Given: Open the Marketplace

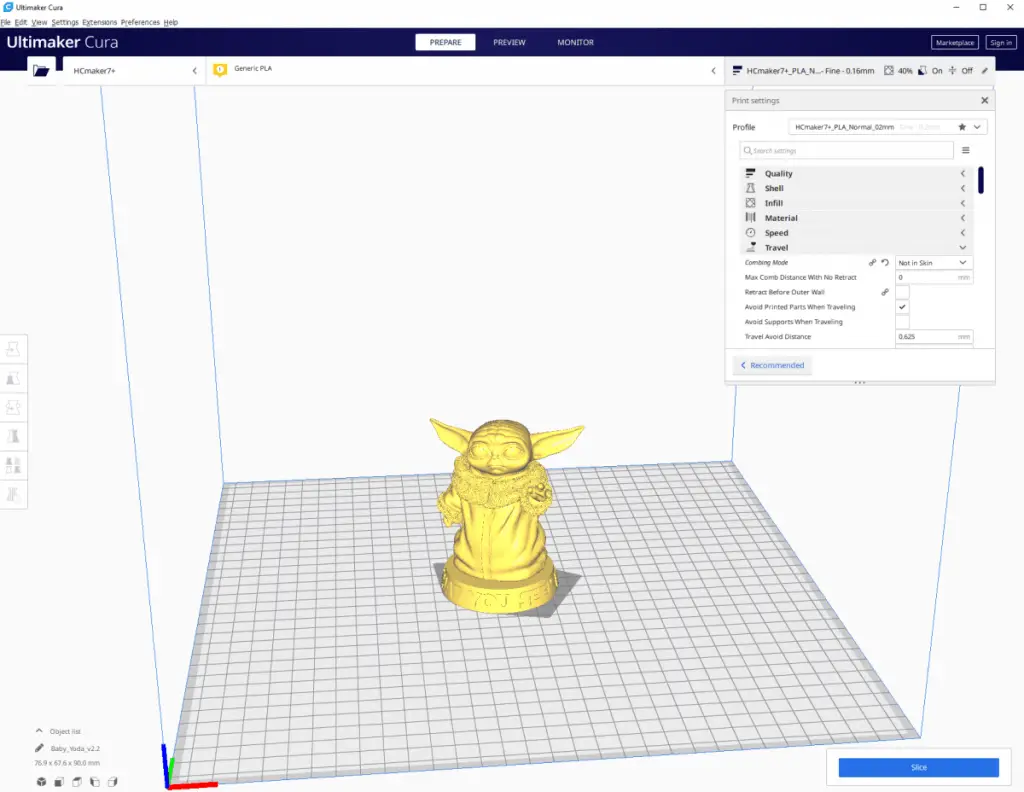Looking at the screenshot, I should point(954,42).
